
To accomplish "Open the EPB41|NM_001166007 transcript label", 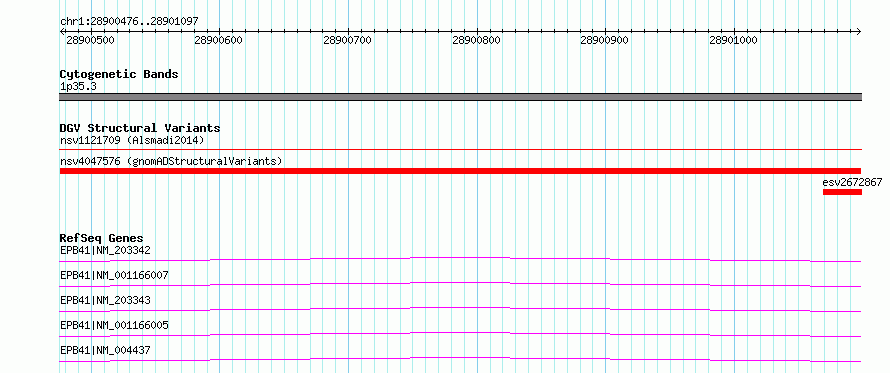I will (114, 275).
